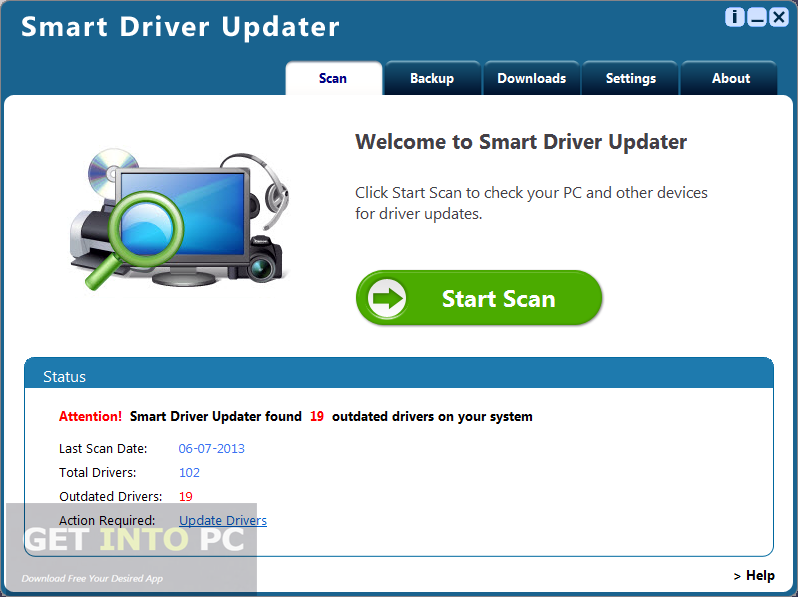The image size is (798, 597).
Task: Click the green Start Scan button
Action: [x=479, y=298]
